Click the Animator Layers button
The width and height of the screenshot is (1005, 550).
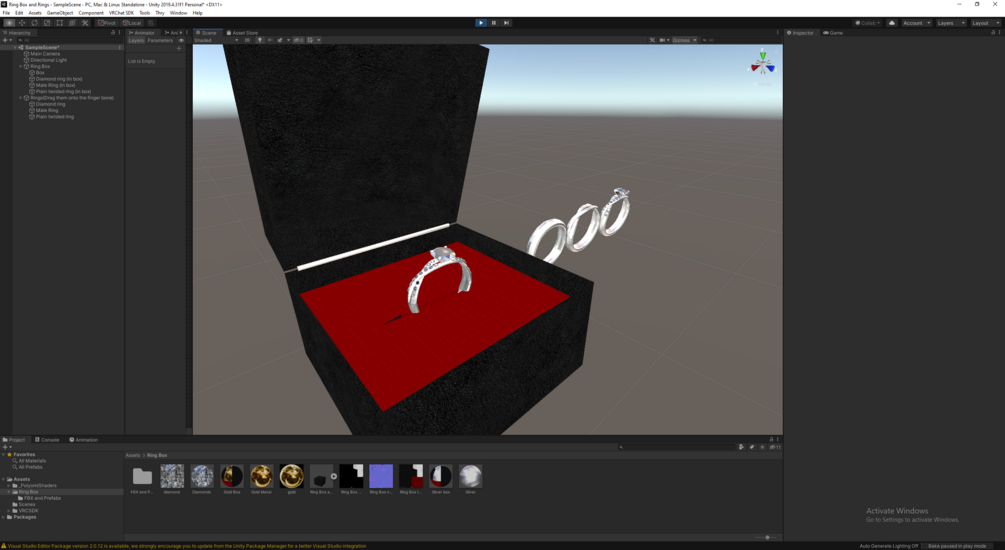point(136,40)
